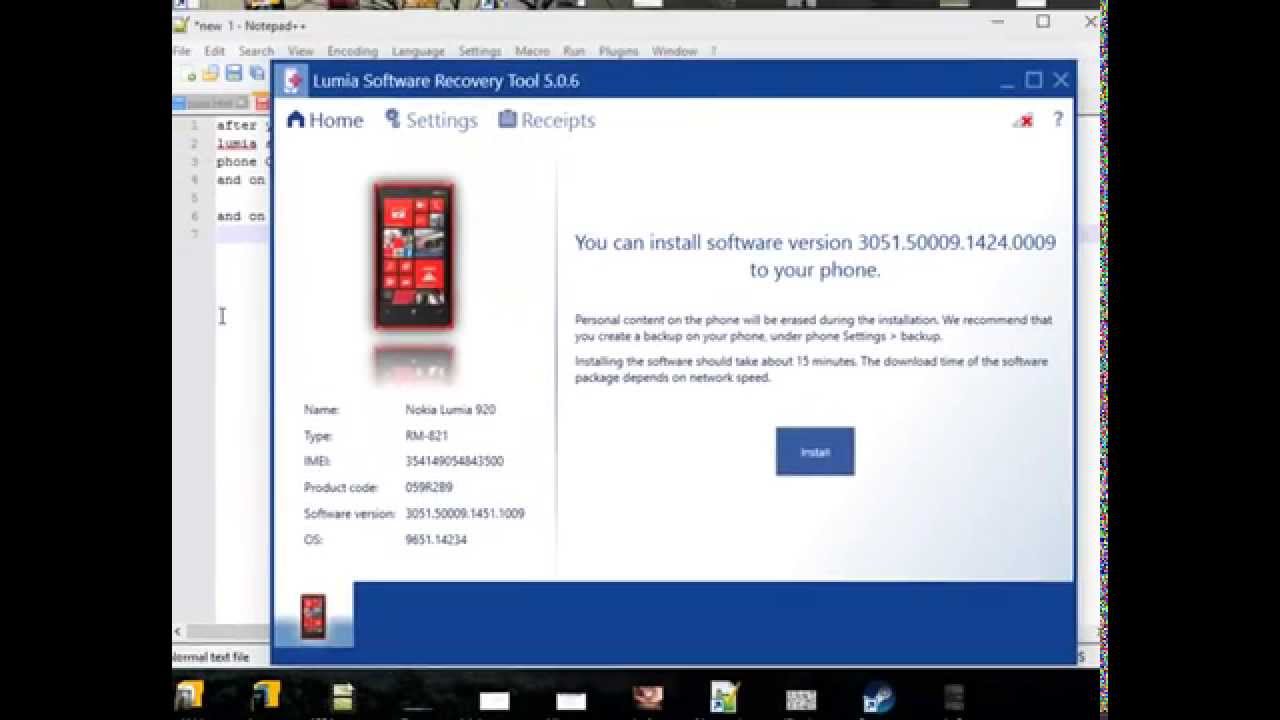The image size is (1280, 720).
Task: Open the Notepad++ Settings menu
Action: (x=480, y=51)
